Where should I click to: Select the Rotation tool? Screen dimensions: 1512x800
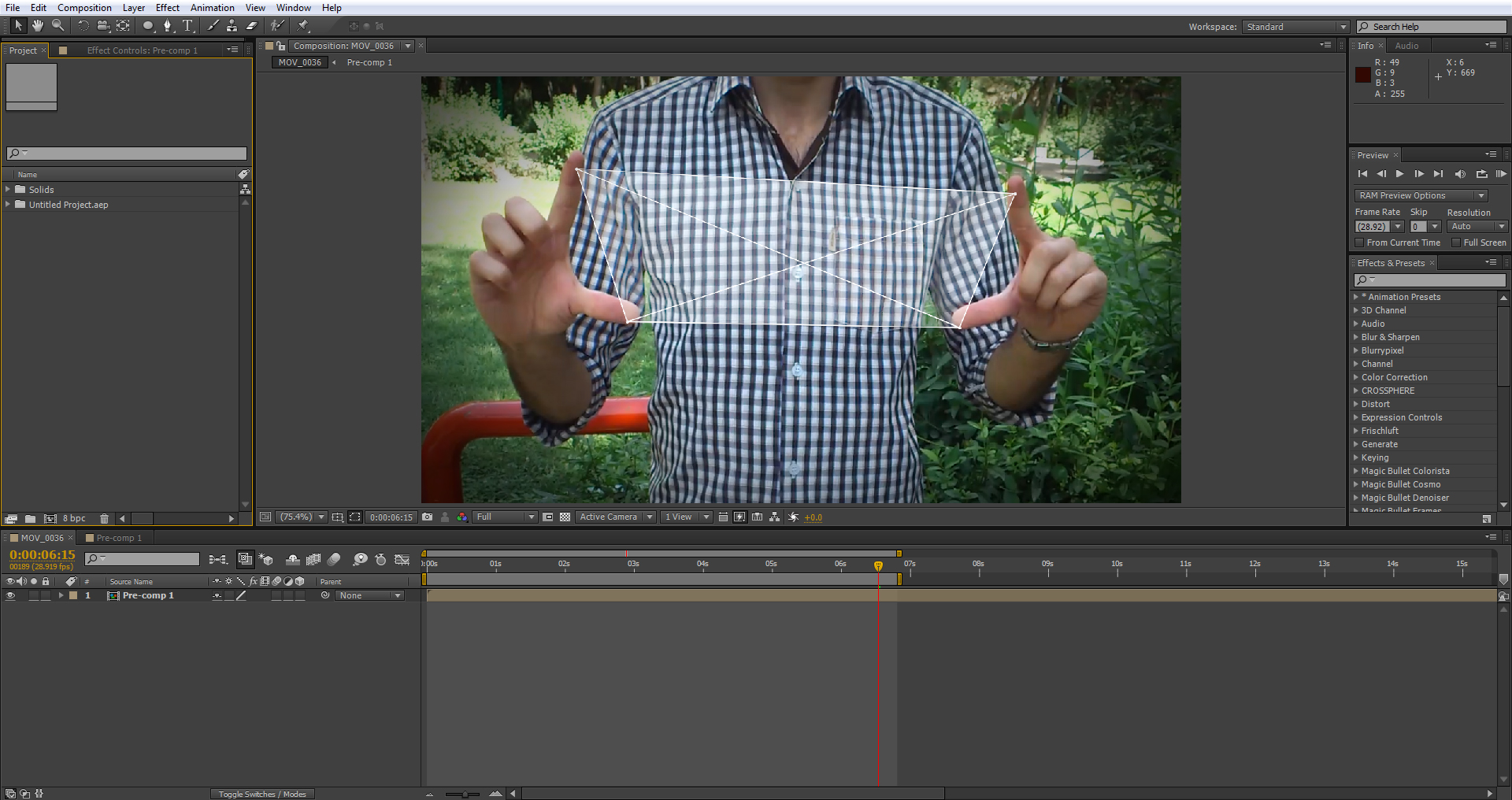point(83,25)
